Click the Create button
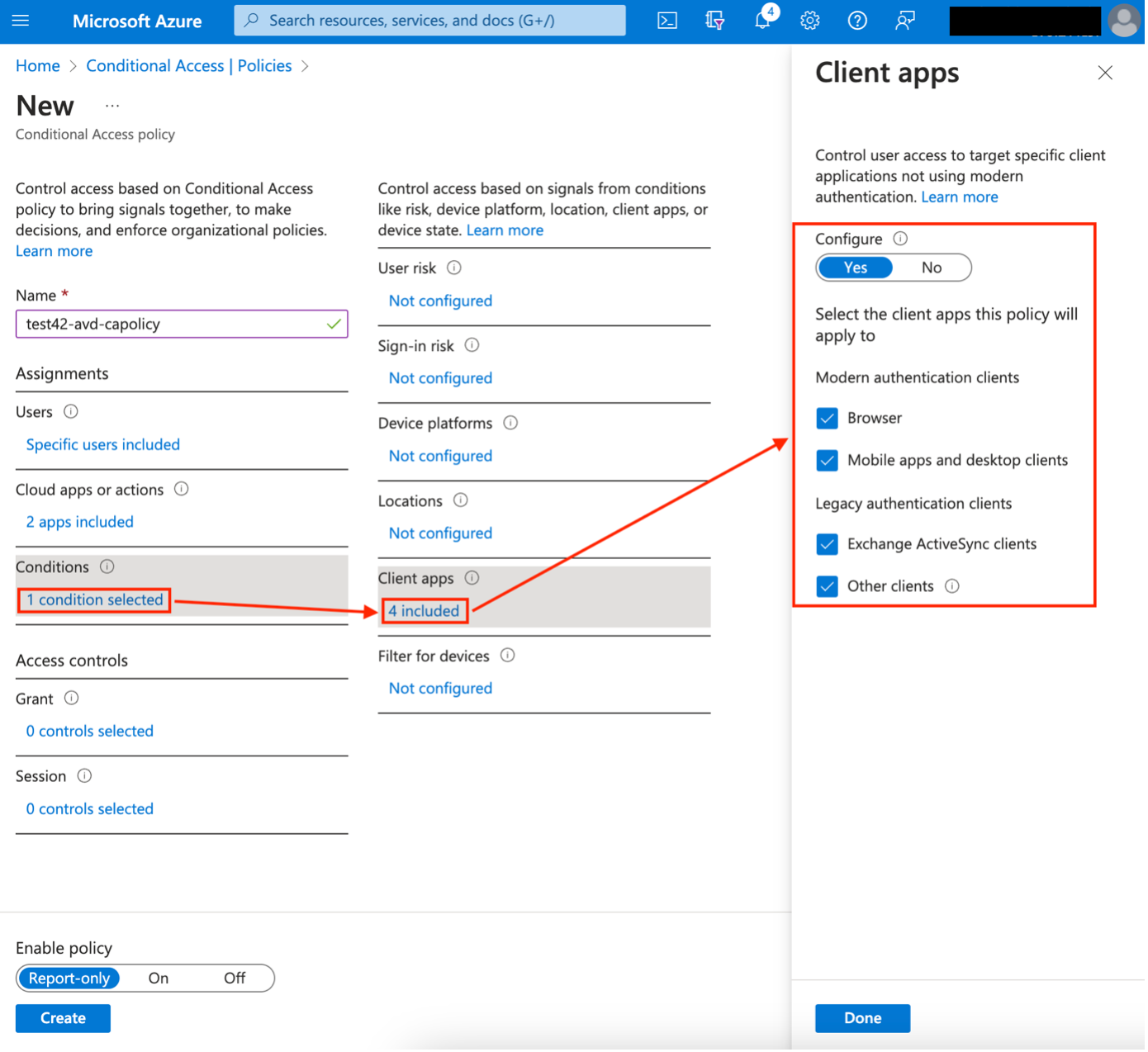Viewport: 1148px width, 1052px height. pos(63,1018)
